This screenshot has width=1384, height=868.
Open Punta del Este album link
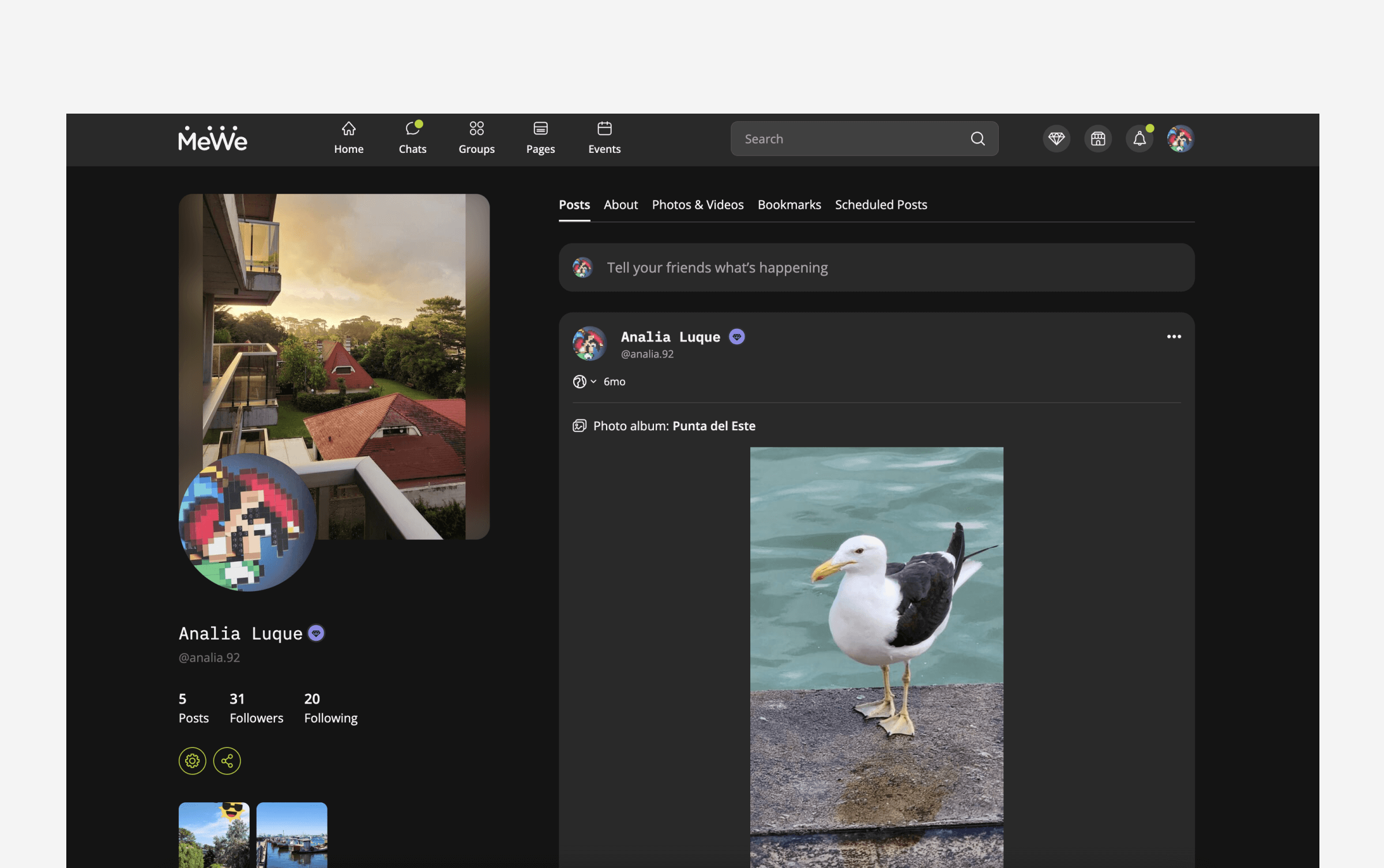pyautogui.click(x=713, y=426)
